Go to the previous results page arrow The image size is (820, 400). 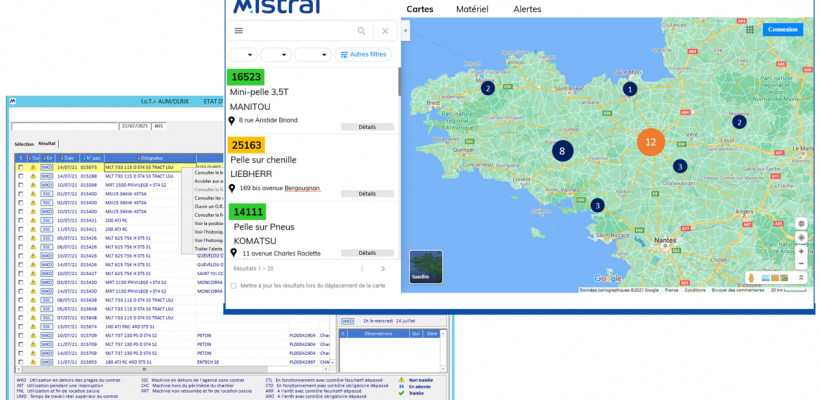point(361,269)
